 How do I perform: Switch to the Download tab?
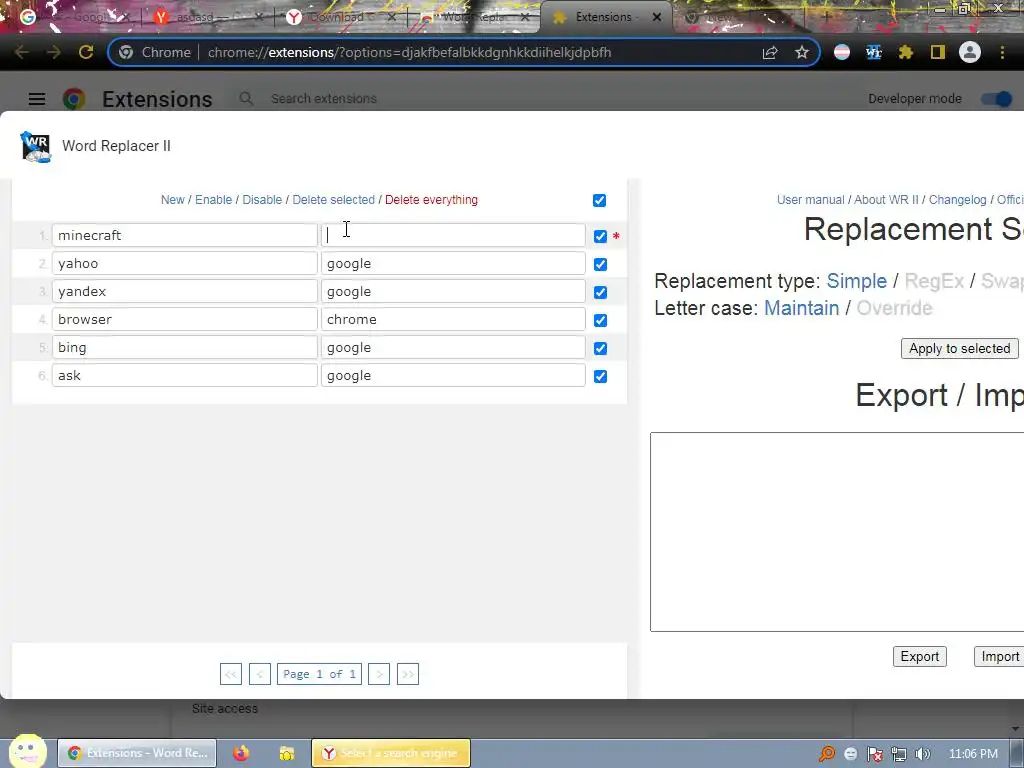(x=340, y=17)
